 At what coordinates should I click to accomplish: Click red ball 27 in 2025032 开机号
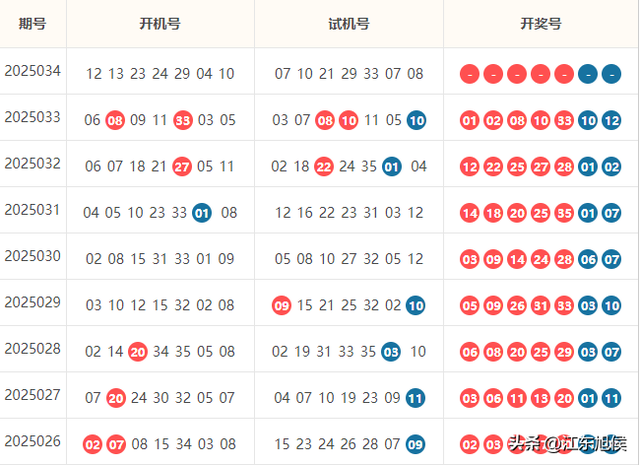click(182, 167)
